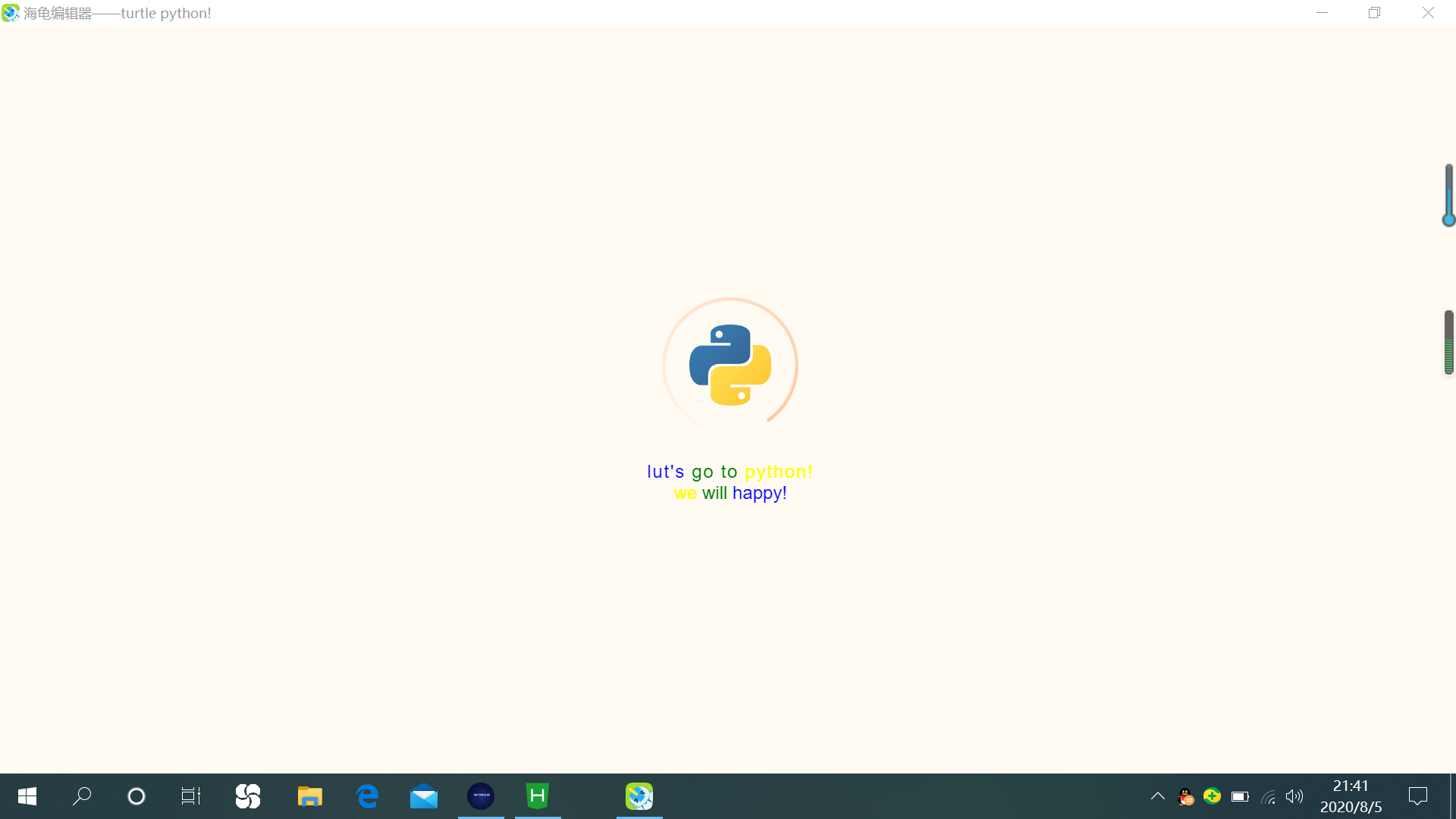1456x819 pixels.
Task: Select the turtle editor taskbar icon
Action: tap(639, 796)
